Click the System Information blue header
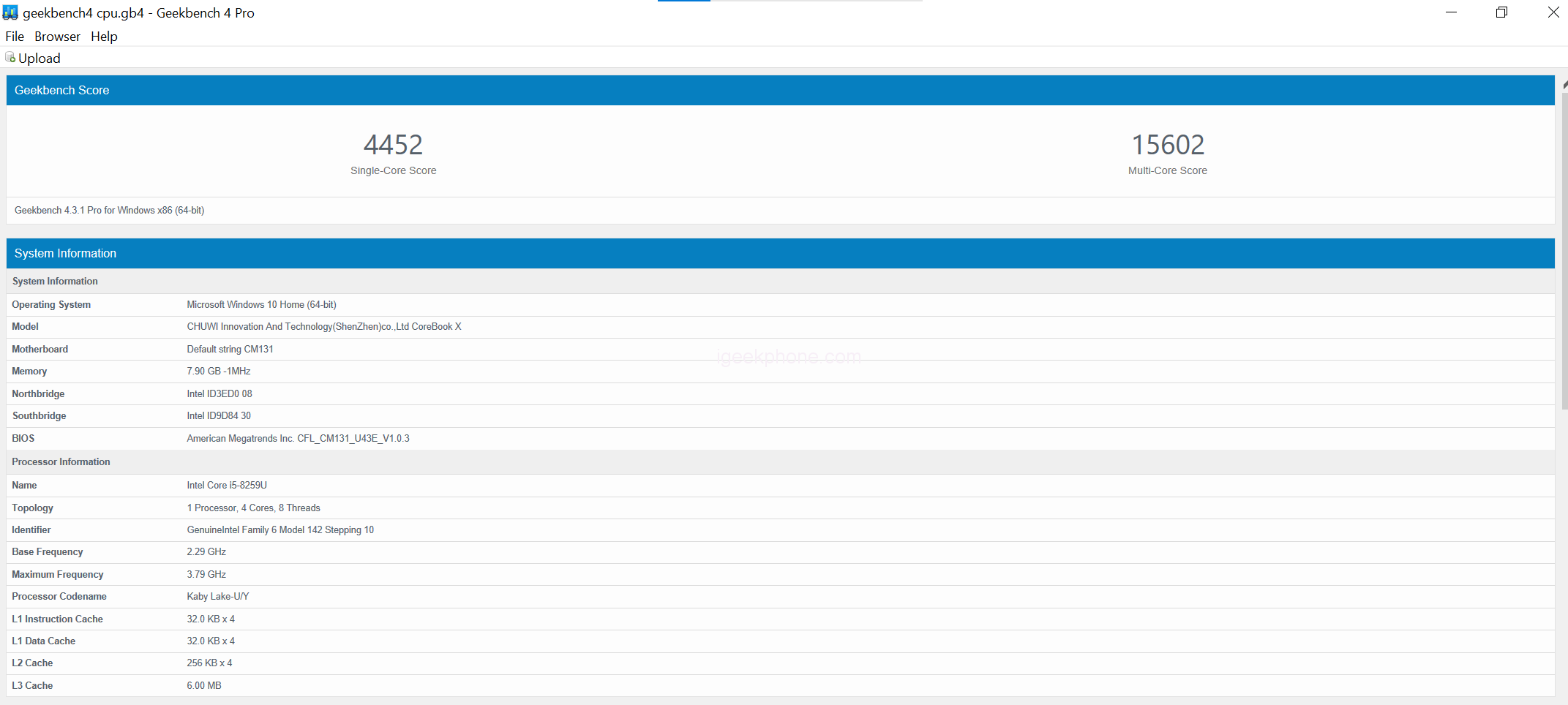 pos(780,253)
